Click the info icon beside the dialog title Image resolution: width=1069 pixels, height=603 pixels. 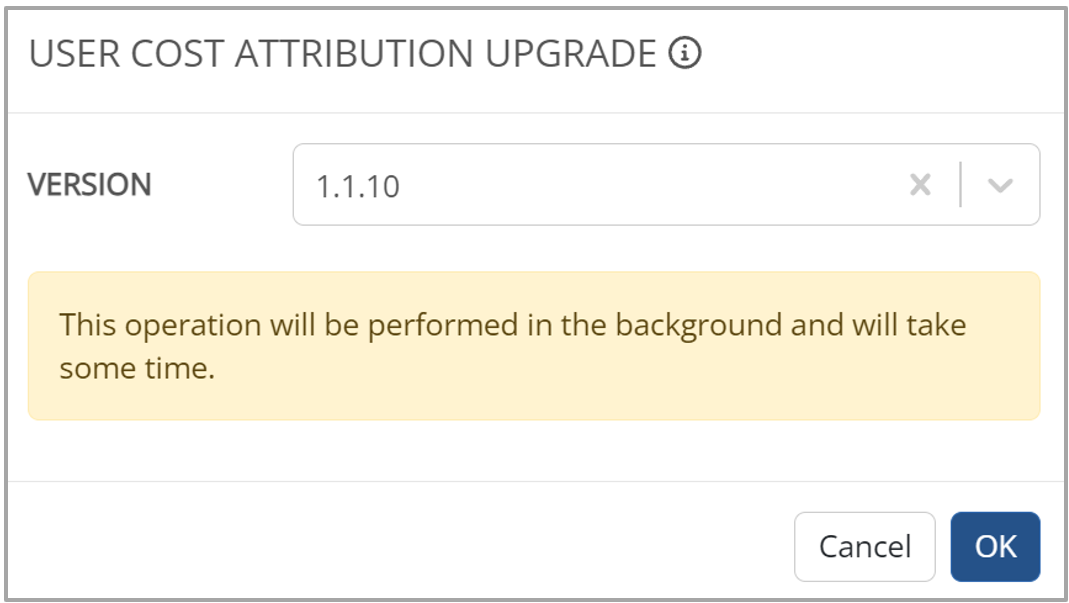pos(685,54)
